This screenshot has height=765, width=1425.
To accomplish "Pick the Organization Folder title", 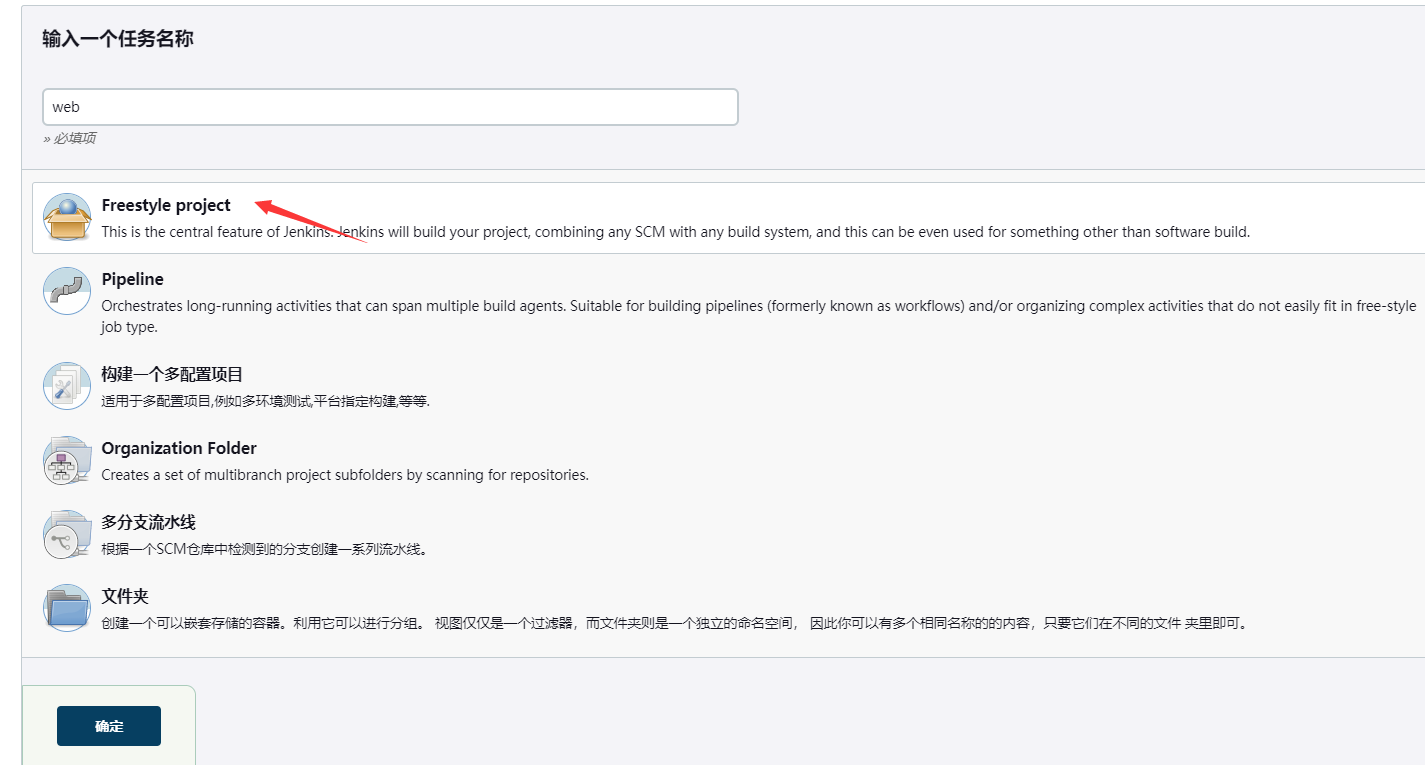I will pos(179,448).
